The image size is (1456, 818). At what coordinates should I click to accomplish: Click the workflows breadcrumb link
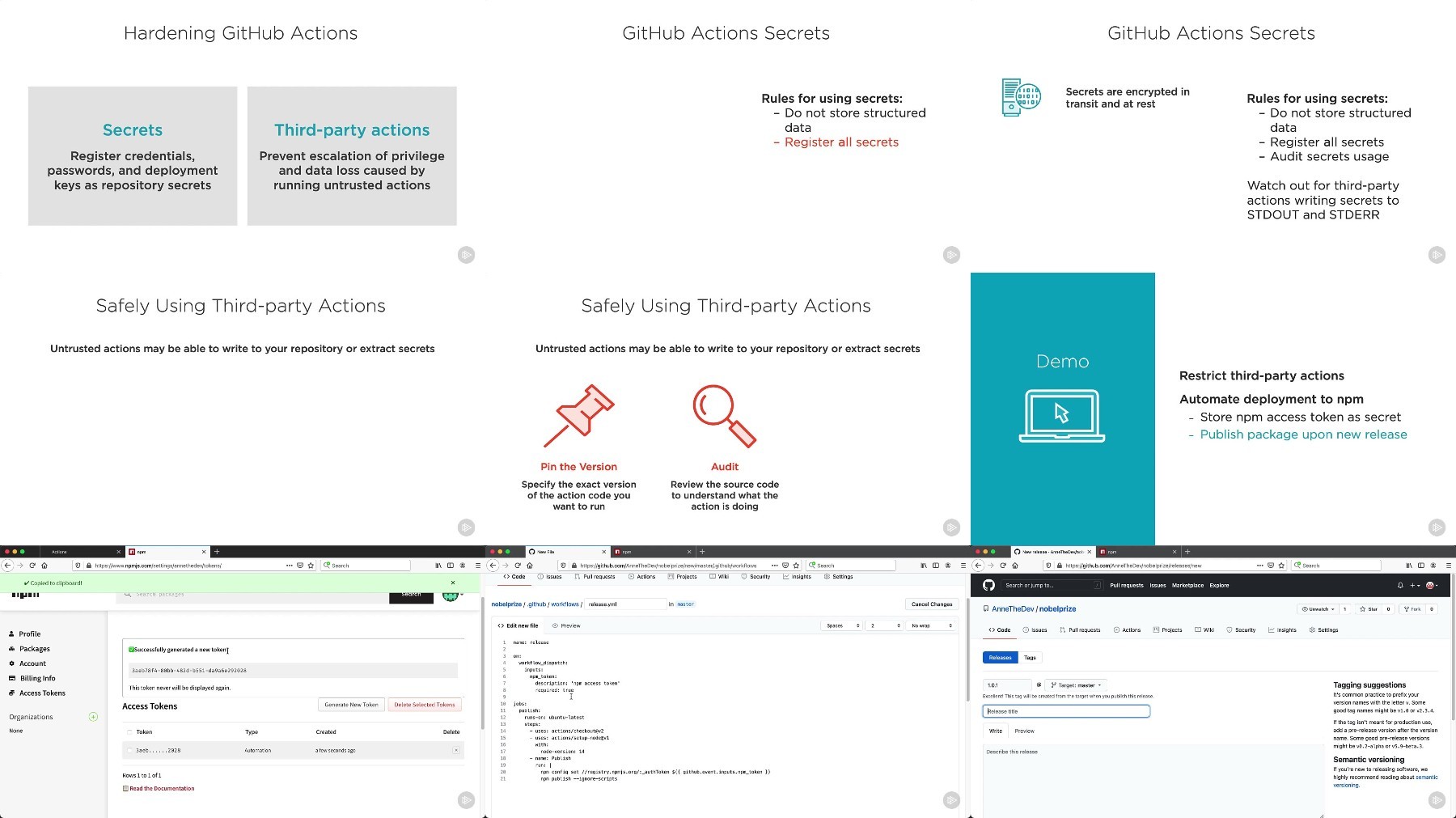tap(565, 604)
